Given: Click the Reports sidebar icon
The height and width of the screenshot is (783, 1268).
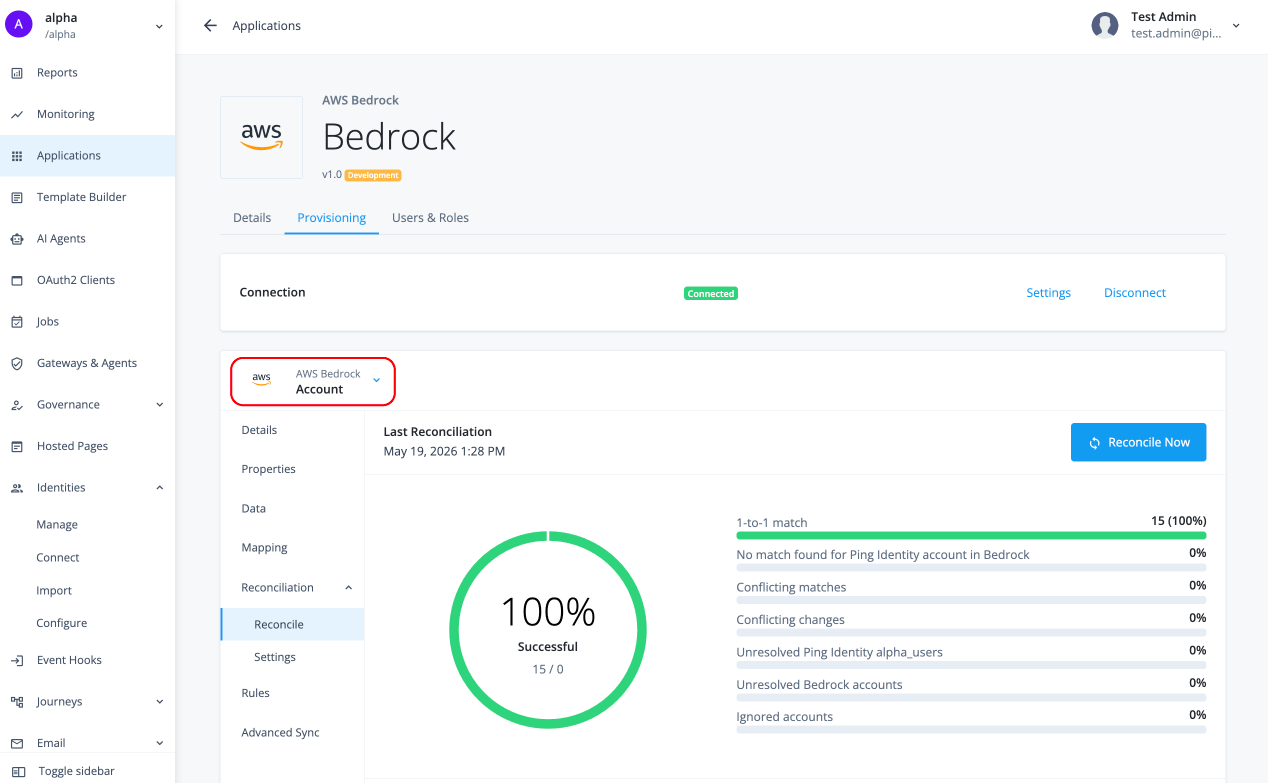Looking at the screenshot, I should [17, 73].
